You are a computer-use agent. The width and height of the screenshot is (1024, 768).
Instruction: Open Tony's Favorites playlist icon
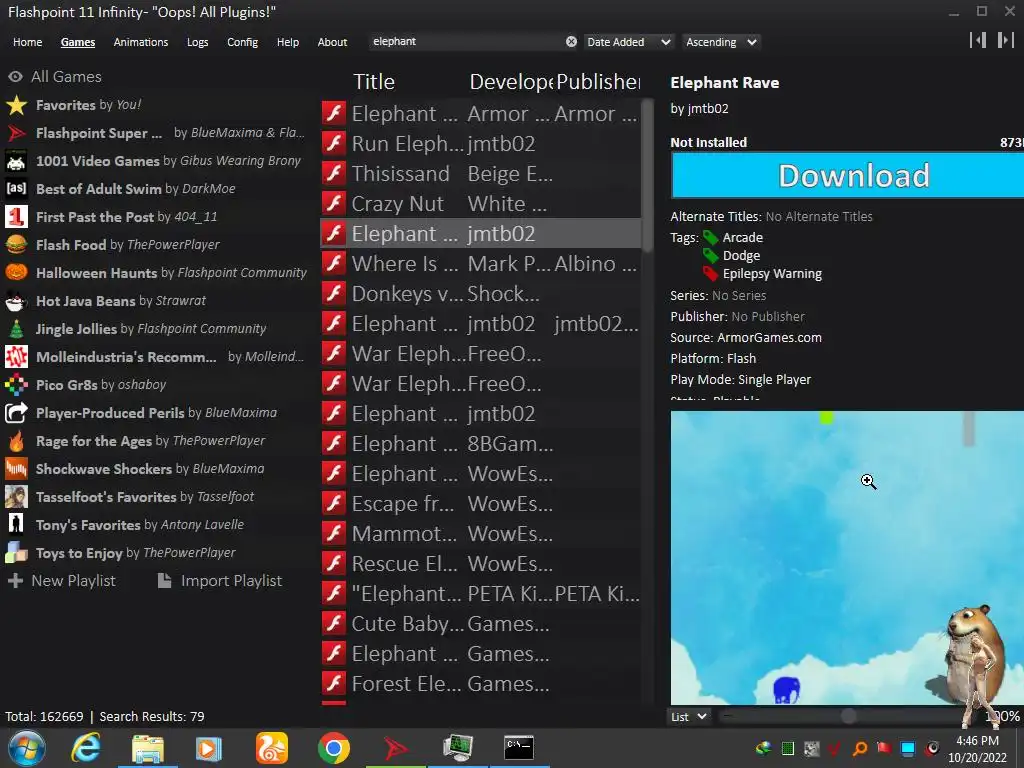16,525
